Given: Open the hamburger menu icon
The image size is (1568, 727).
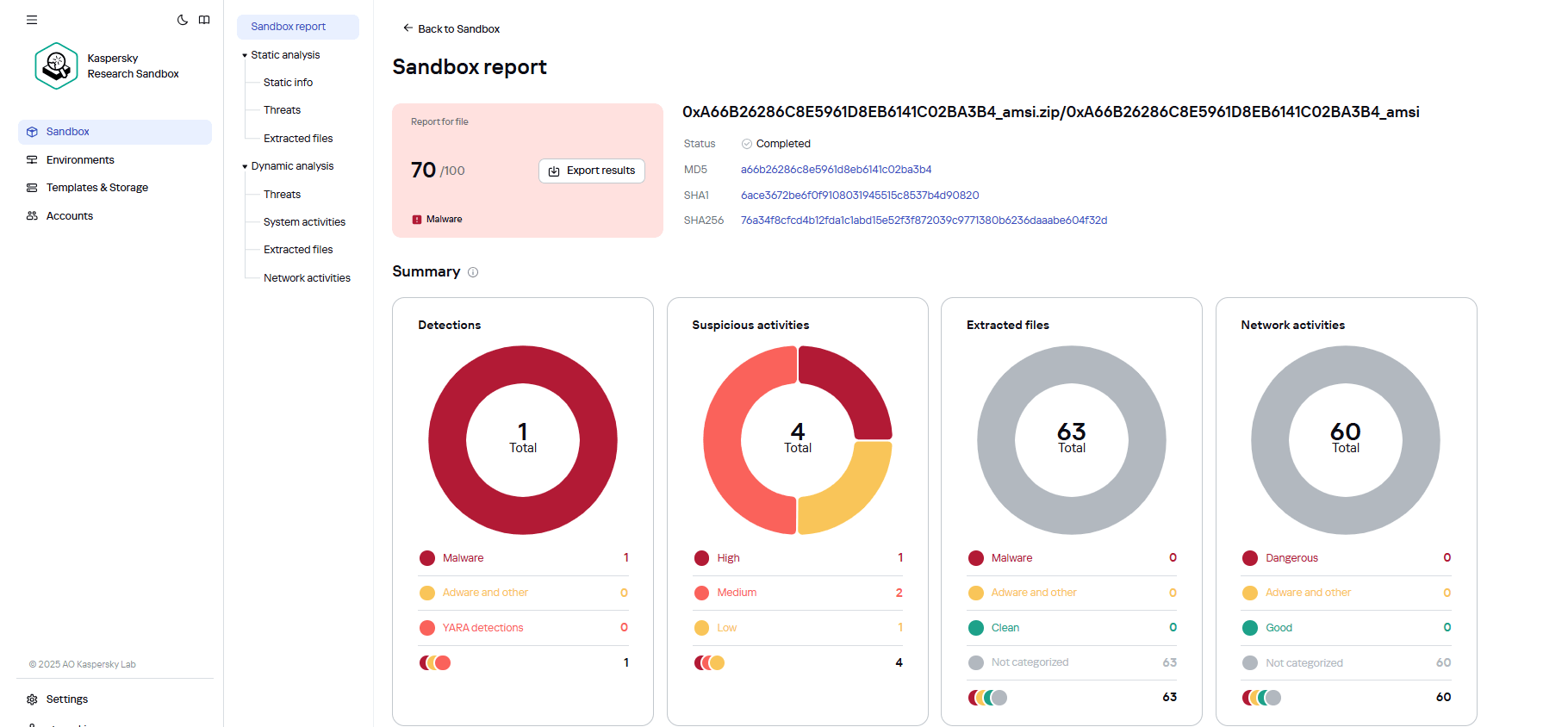Looking at the screenshot, I should coord(32,20).
